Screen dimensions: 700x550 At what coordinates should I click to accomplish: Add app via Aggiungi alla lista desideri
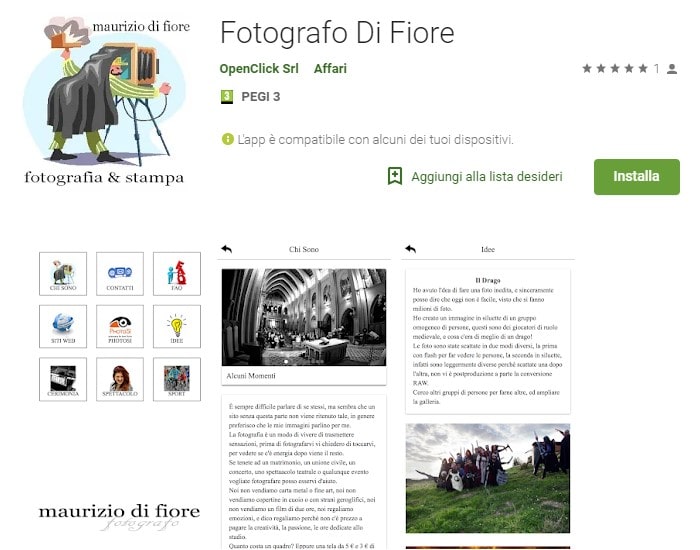pyautogui.click(x=475, y=176)
